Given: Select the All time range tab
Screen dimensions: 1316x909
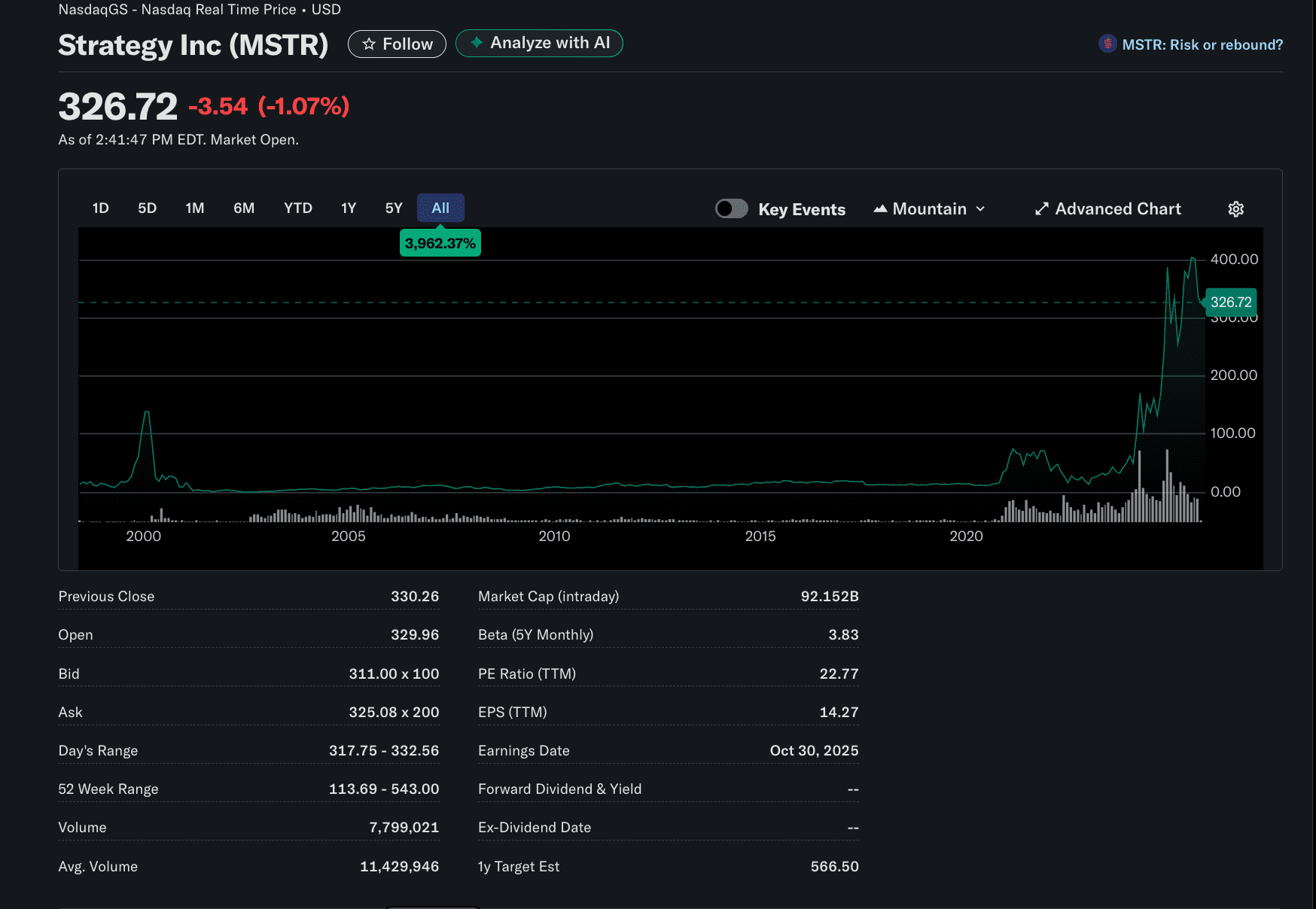Looking at the screenshot, I should tap(440, 208).
